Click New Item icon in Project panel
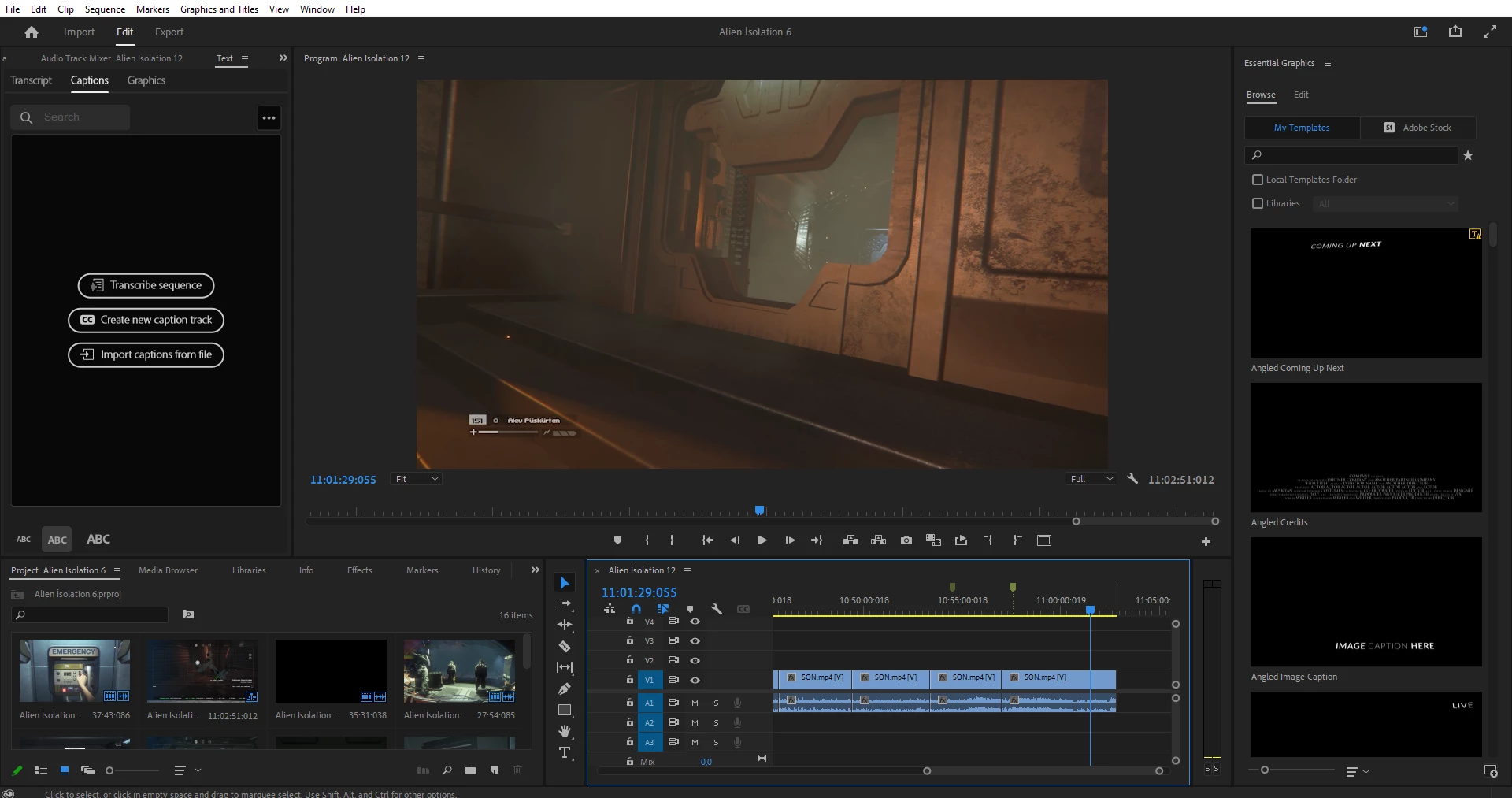Viewport: 1512px width, 798px height. 495,770
